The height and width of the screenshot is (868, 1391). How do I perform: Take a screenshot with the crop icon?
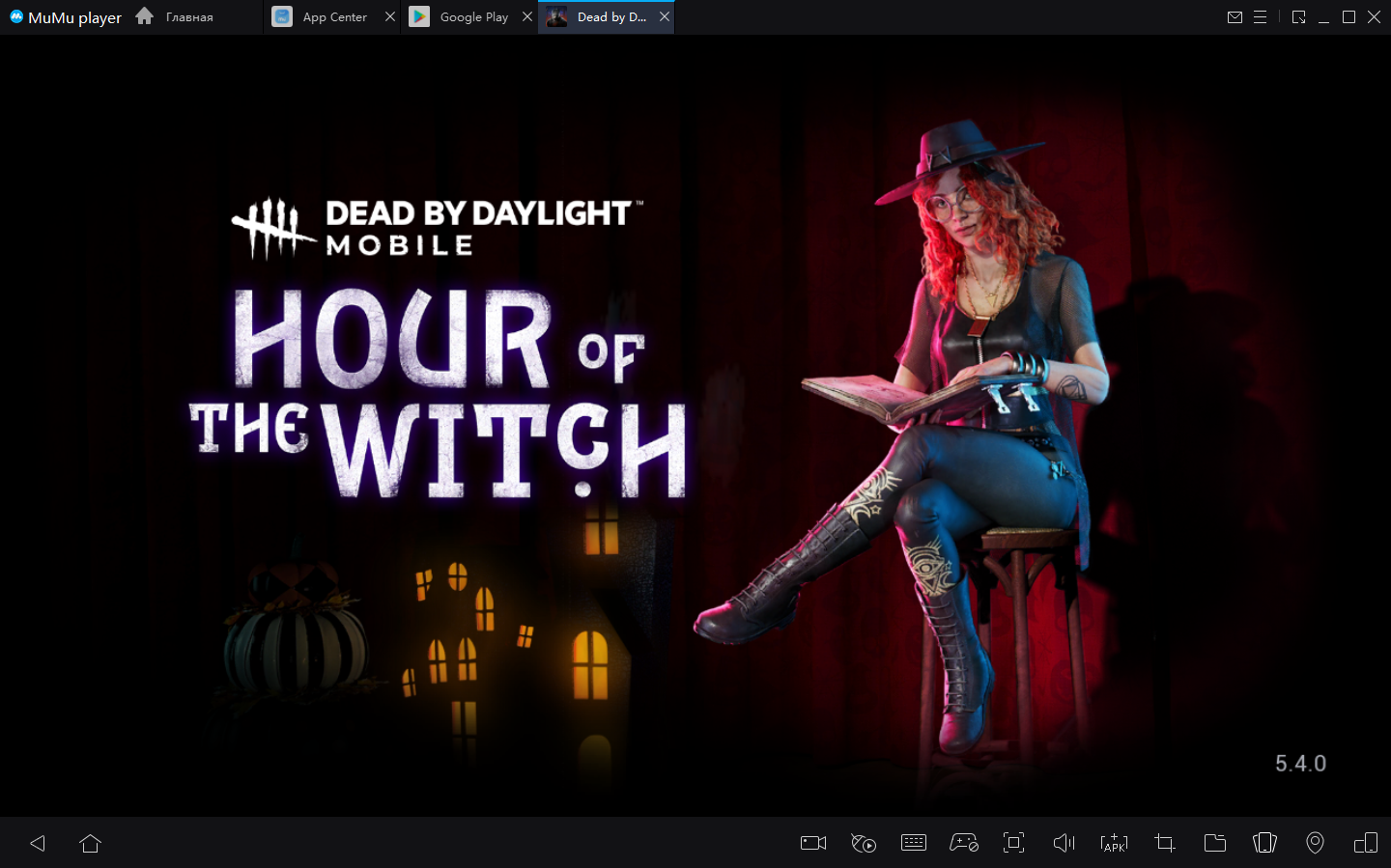click(x=1165, y=843)
